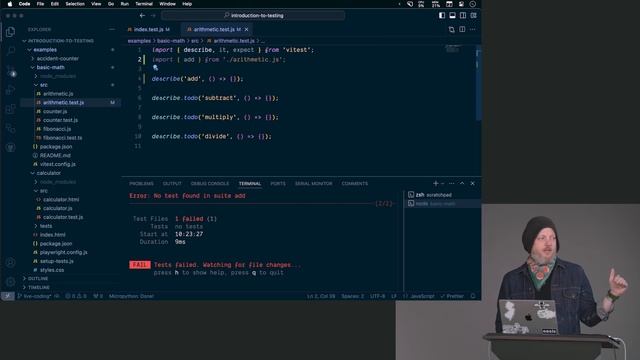Open arithmetic.js in the explorer

tap(58, 94)
